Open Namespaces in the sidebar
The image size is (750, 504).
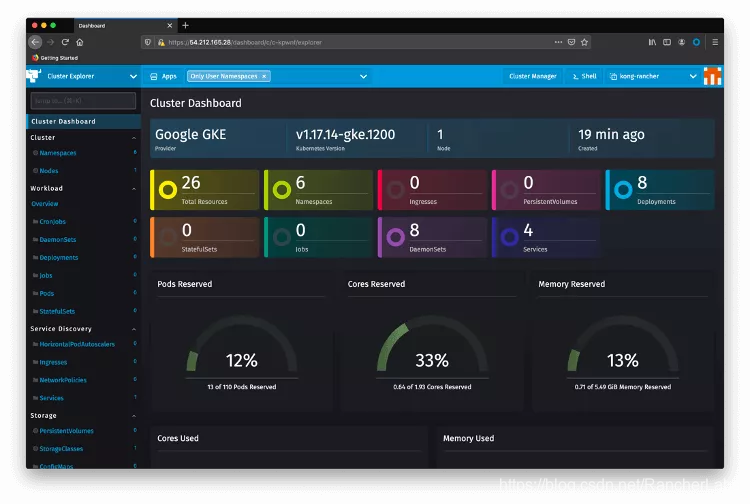58,153
